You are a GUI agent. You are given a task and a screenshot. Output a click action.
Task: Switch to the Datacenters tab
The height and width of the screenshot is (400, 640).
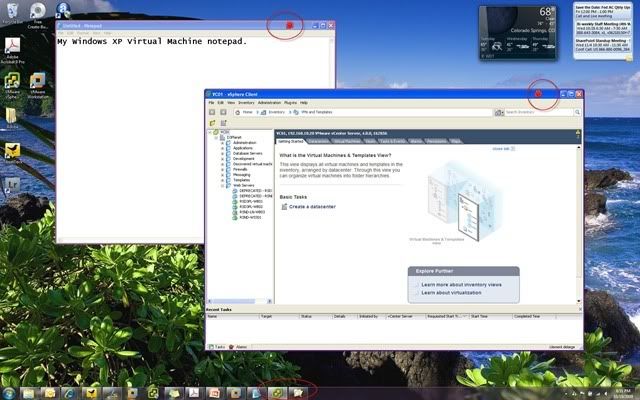click(318, 141)
